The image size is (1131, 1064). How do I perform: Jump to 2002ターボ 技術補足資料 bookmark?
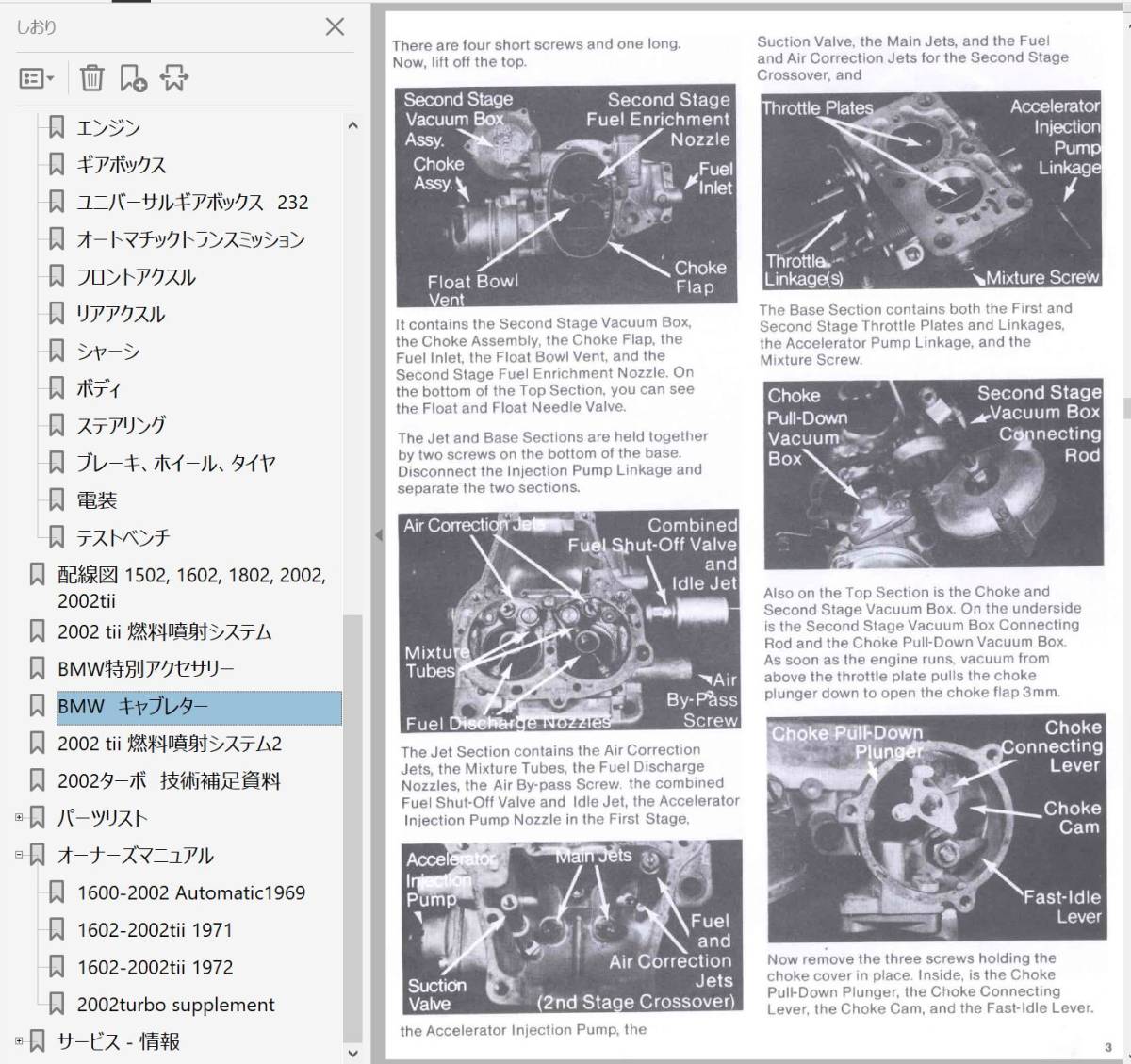coord(170,780)
